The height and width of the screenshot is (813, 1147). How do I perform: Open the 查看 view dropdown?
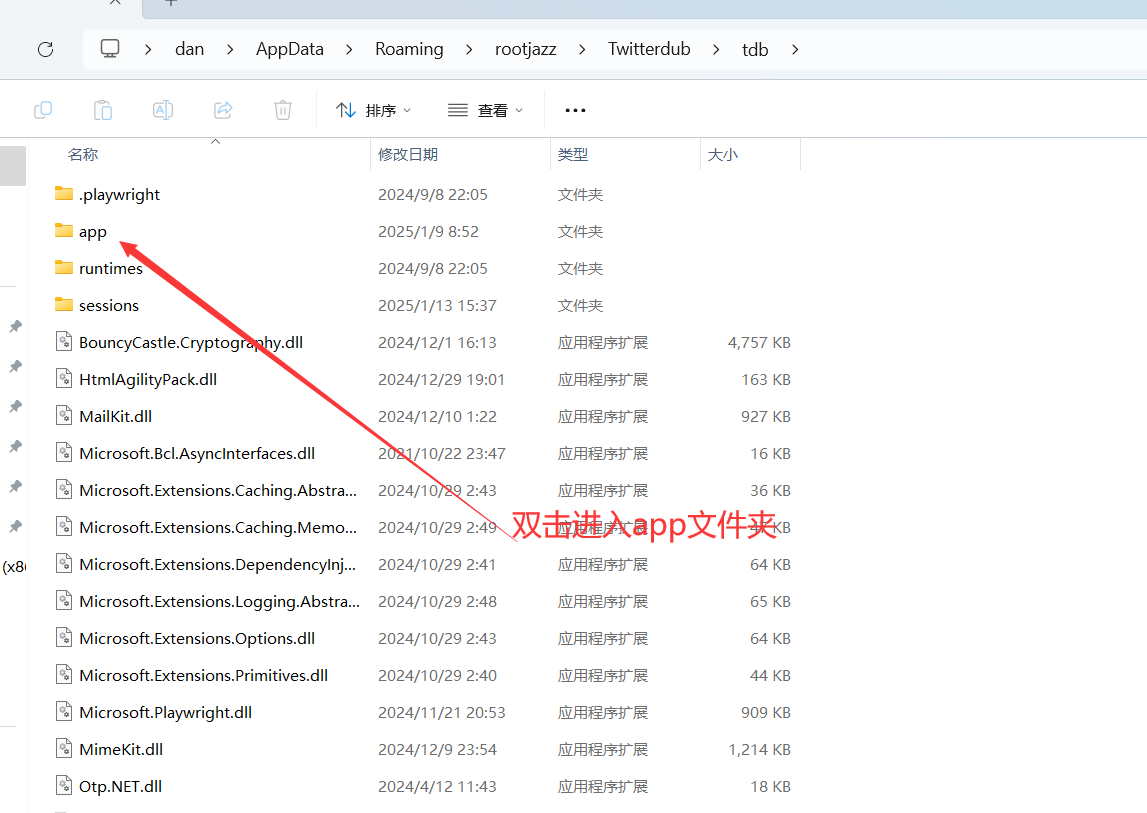tap(486, 110)
